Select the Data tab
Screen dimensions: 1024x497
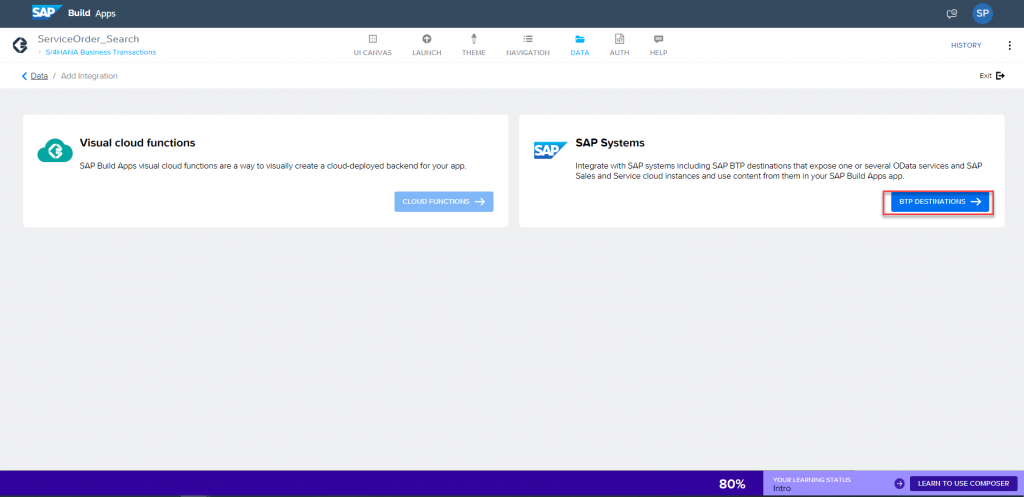[579, 45]
